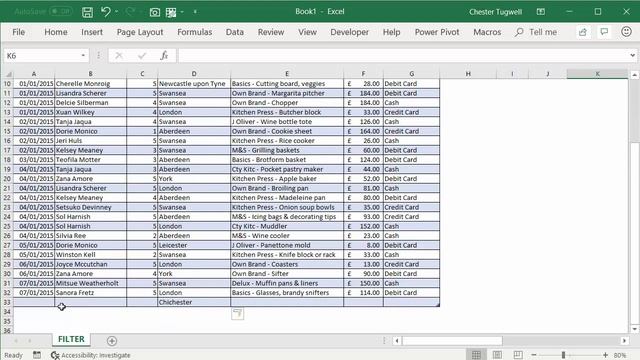Click the Tell me search box
This screenshot has height=360, width=640.
tap(536, 32)
